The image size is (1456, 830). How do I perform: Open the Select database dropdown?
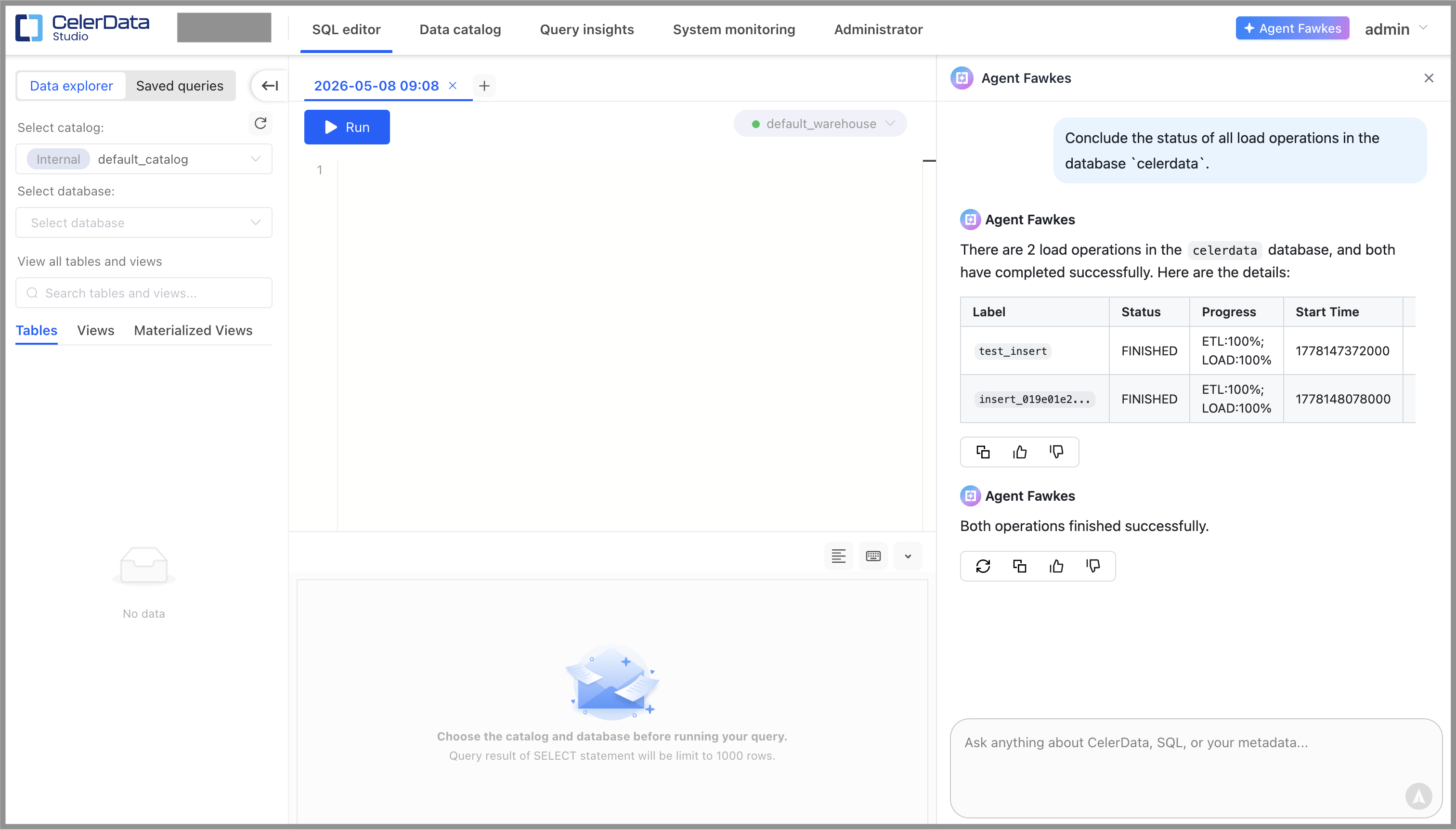pos(143,222)
